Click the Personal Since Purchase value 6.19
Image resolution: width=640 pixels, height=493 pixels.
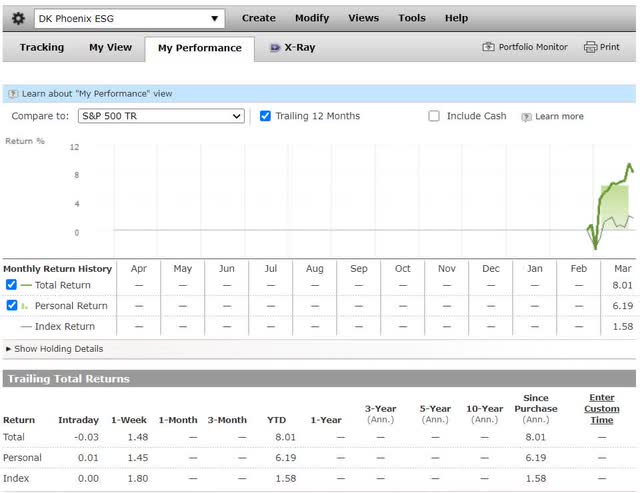[536, 457]
